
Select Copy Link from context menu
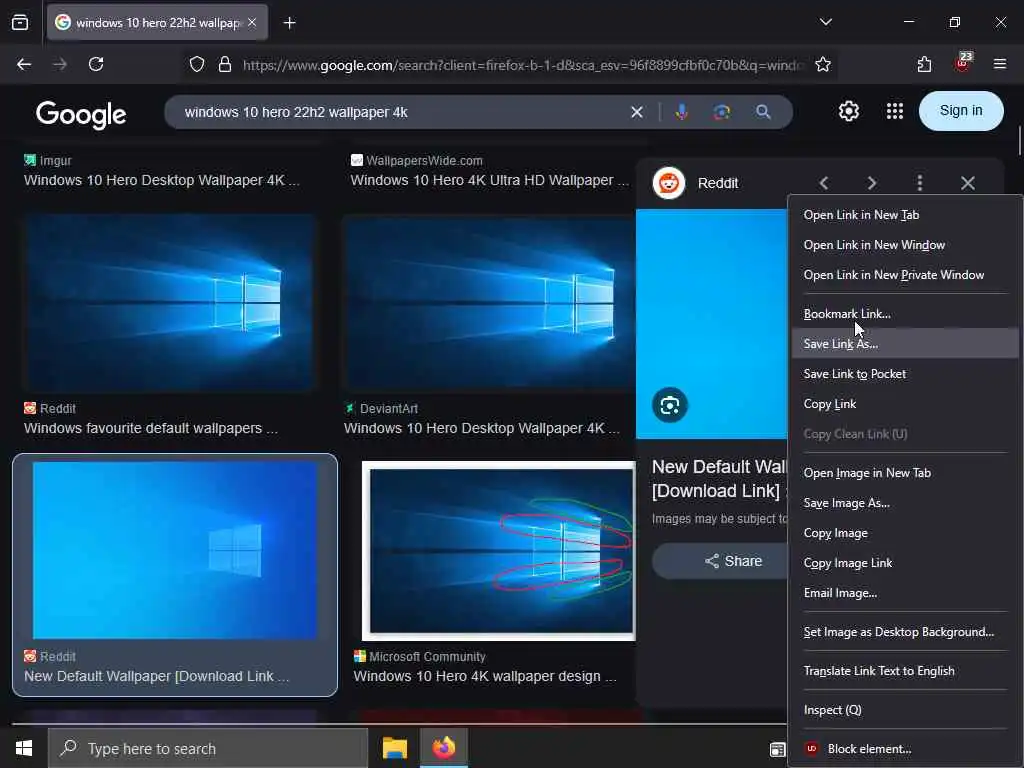[x=904, y=404]
